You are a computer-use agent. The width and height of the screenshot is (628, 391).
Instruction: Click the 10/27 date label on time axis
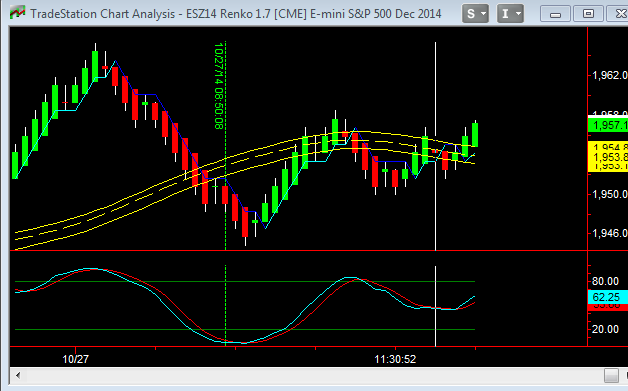coord(75,359)
